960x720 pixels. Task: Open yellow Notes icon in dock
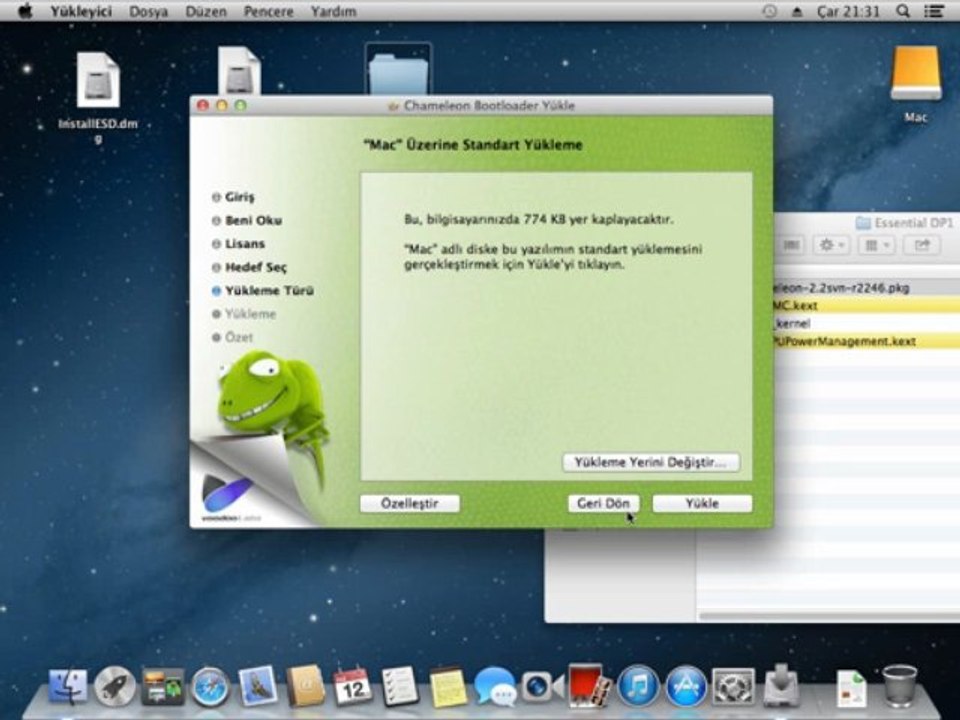pyautogui.click(x=448, y=687)
